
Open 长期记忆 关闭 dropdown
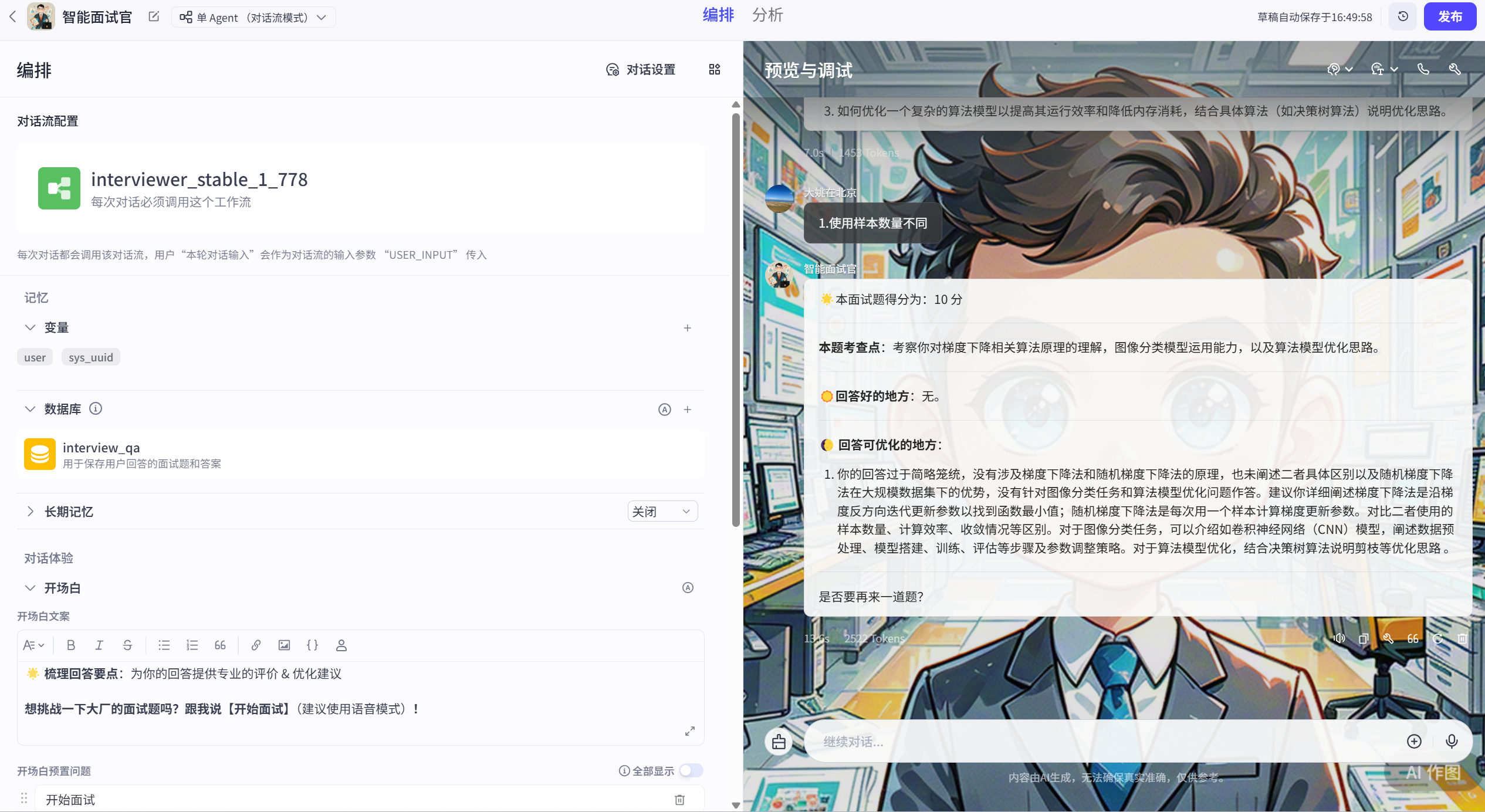click(662, 512)
